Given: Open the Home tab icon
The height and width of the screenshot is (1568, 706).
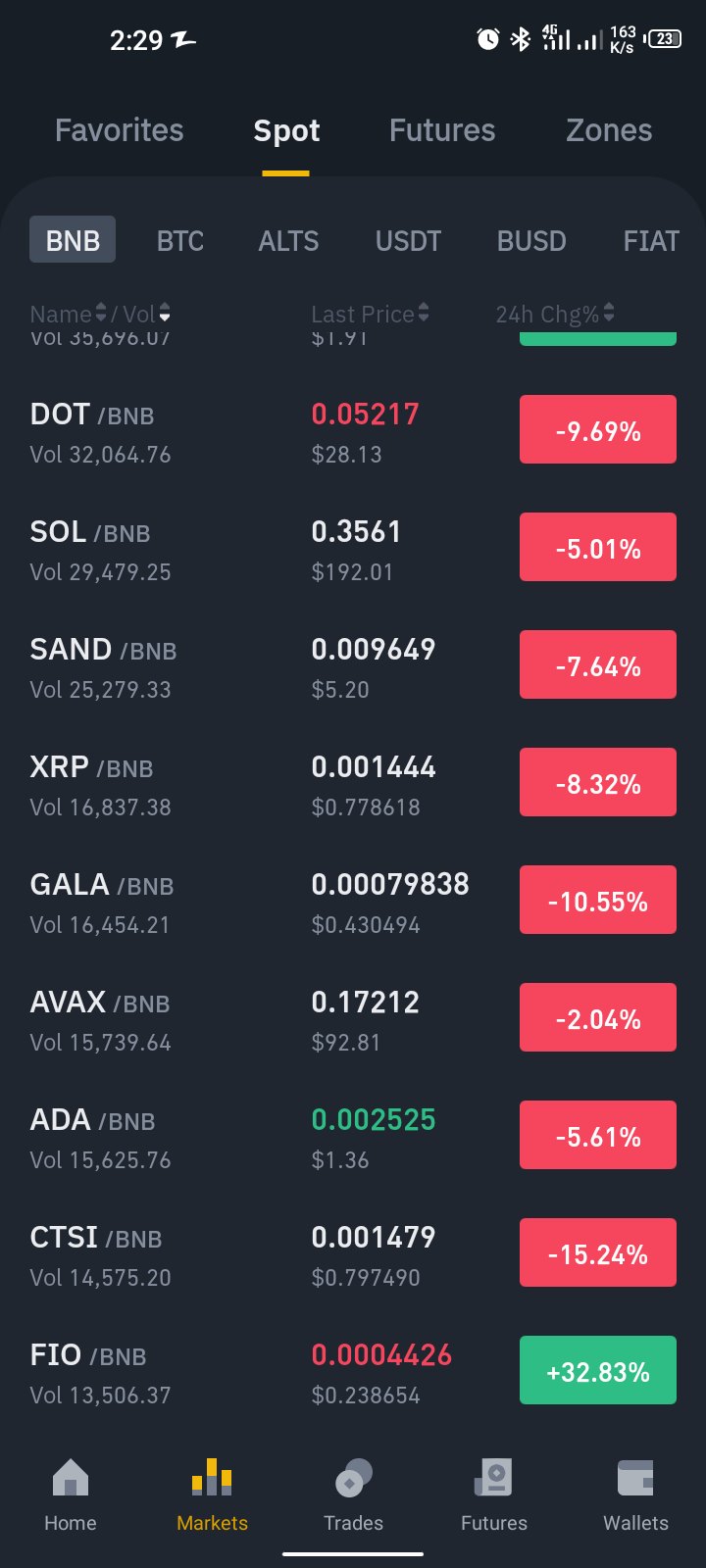Looking at the screenshot, I should point(71,1478).
